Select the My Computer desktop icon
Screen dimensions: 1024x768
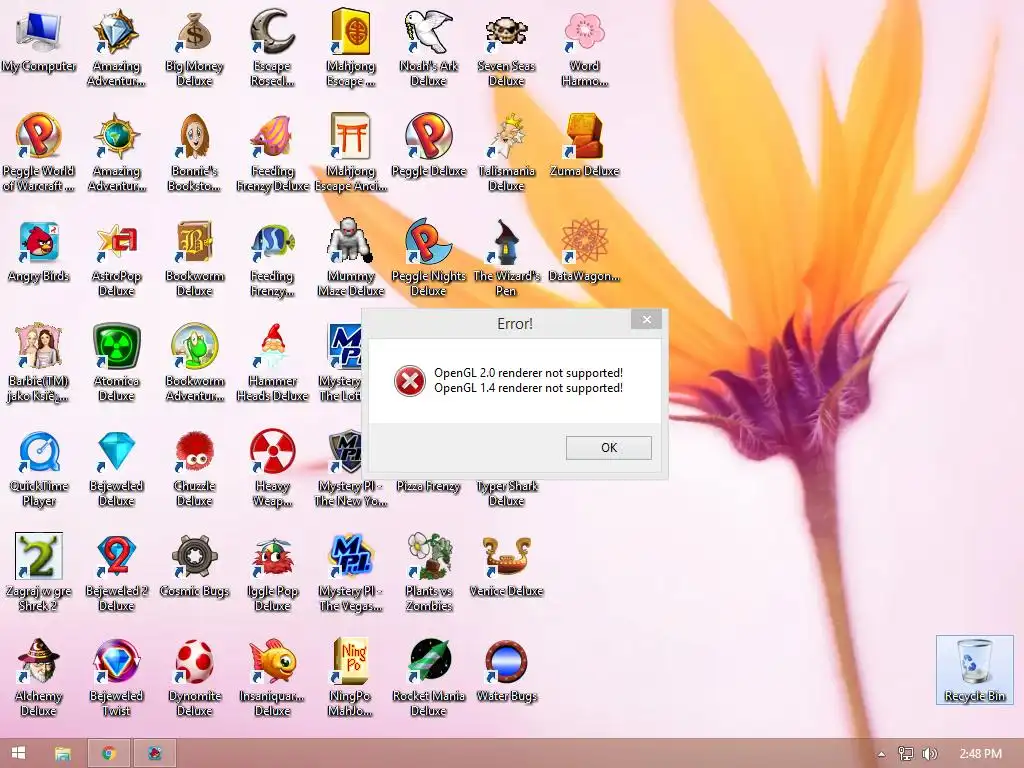pos(39,31)
